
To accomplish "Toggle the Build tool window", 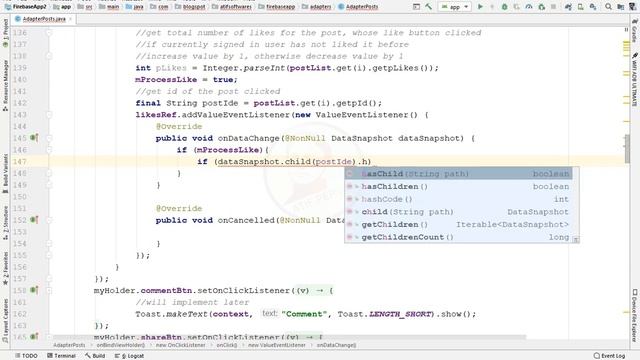I will click(x=95, y=356).
